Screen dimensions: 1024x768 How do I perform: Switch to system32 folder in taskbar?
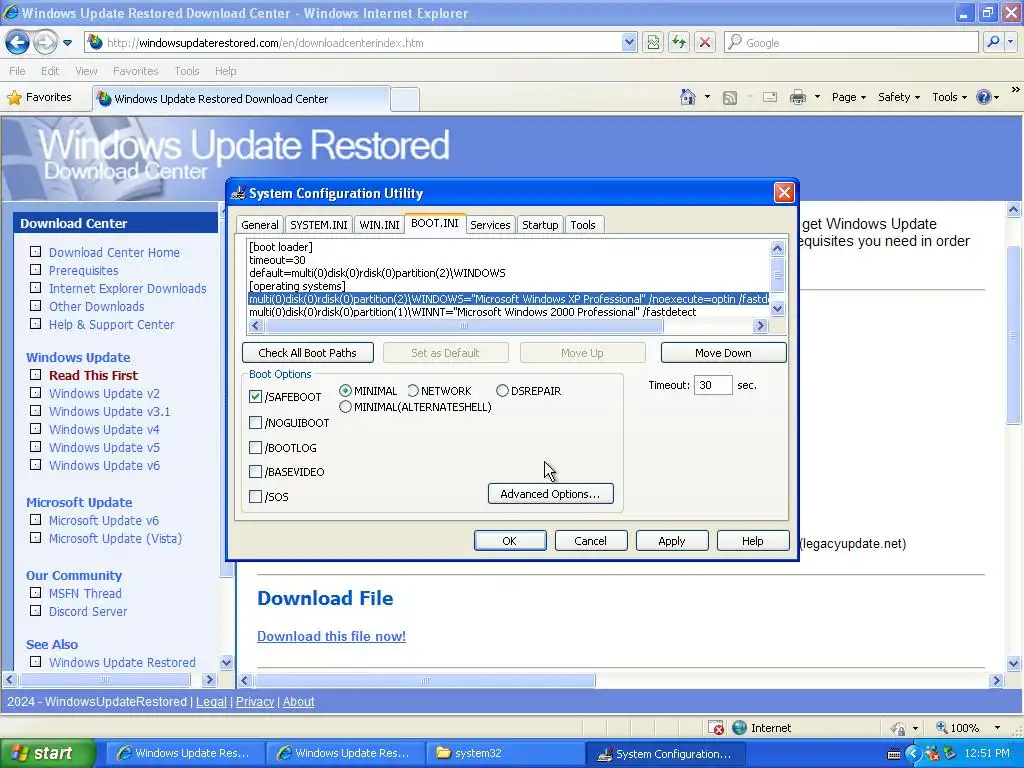tap(505, 754)
